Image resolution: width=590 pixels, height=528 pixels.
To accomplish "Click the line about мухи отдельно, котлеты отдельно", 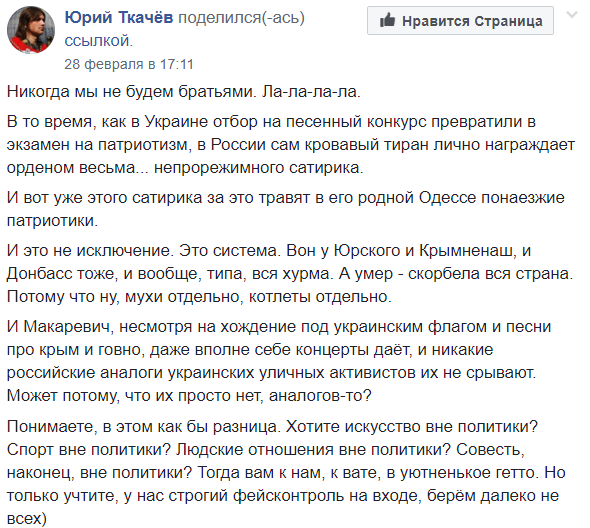I will (x=199, y=297).
